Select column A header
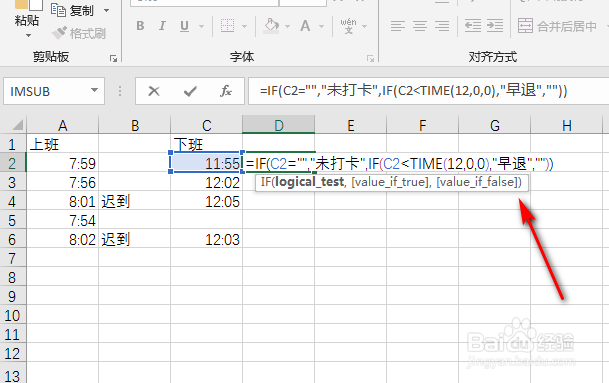The width and height of the screenshot is (609, 383). click(63, 125)
